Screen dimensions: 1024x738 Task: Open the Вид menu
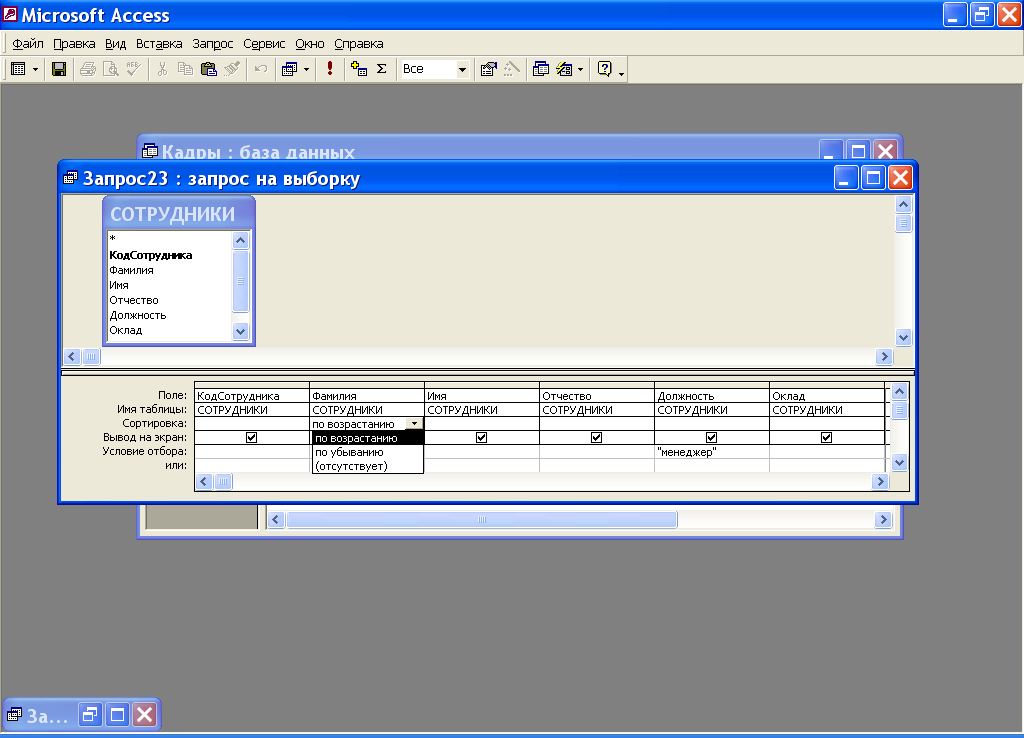[x=116, y=44]
